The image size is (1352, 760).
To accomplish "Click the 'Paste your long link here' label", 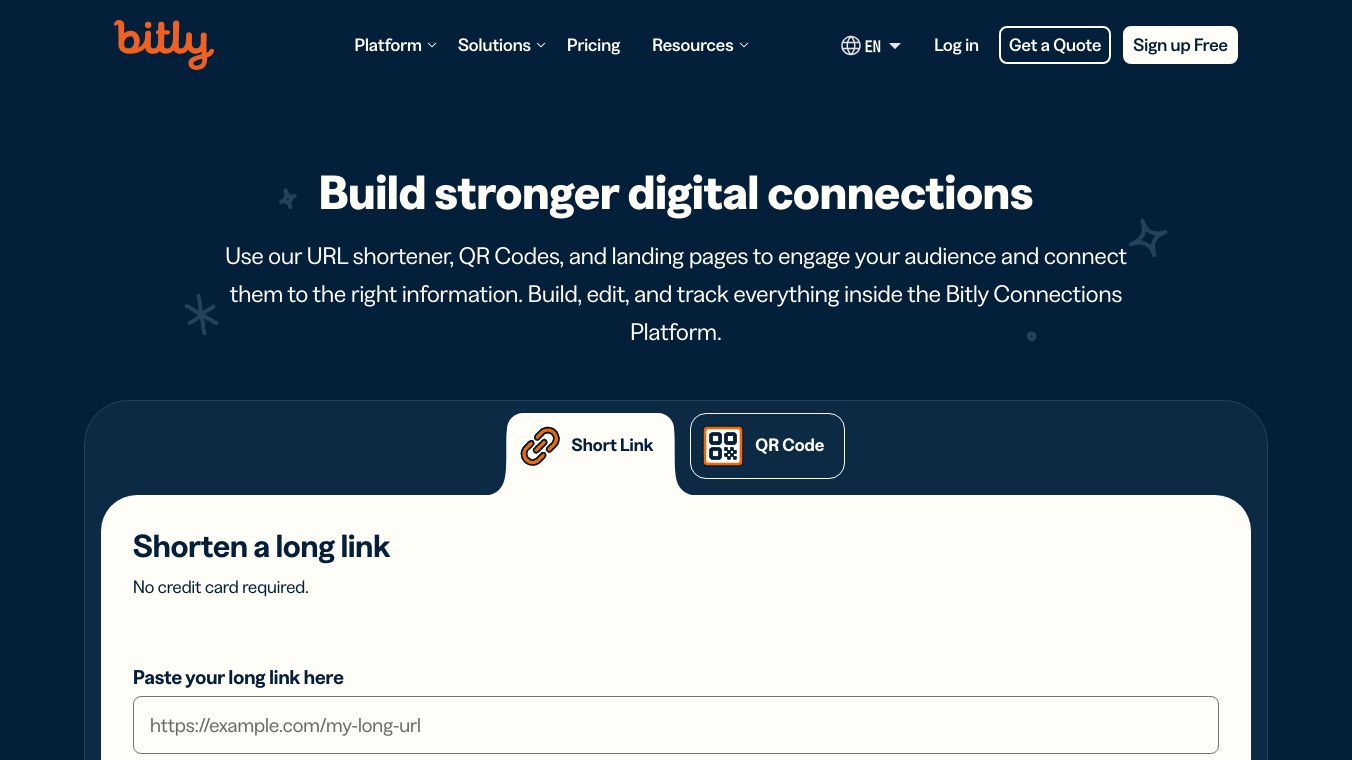I will click(238, 677).
